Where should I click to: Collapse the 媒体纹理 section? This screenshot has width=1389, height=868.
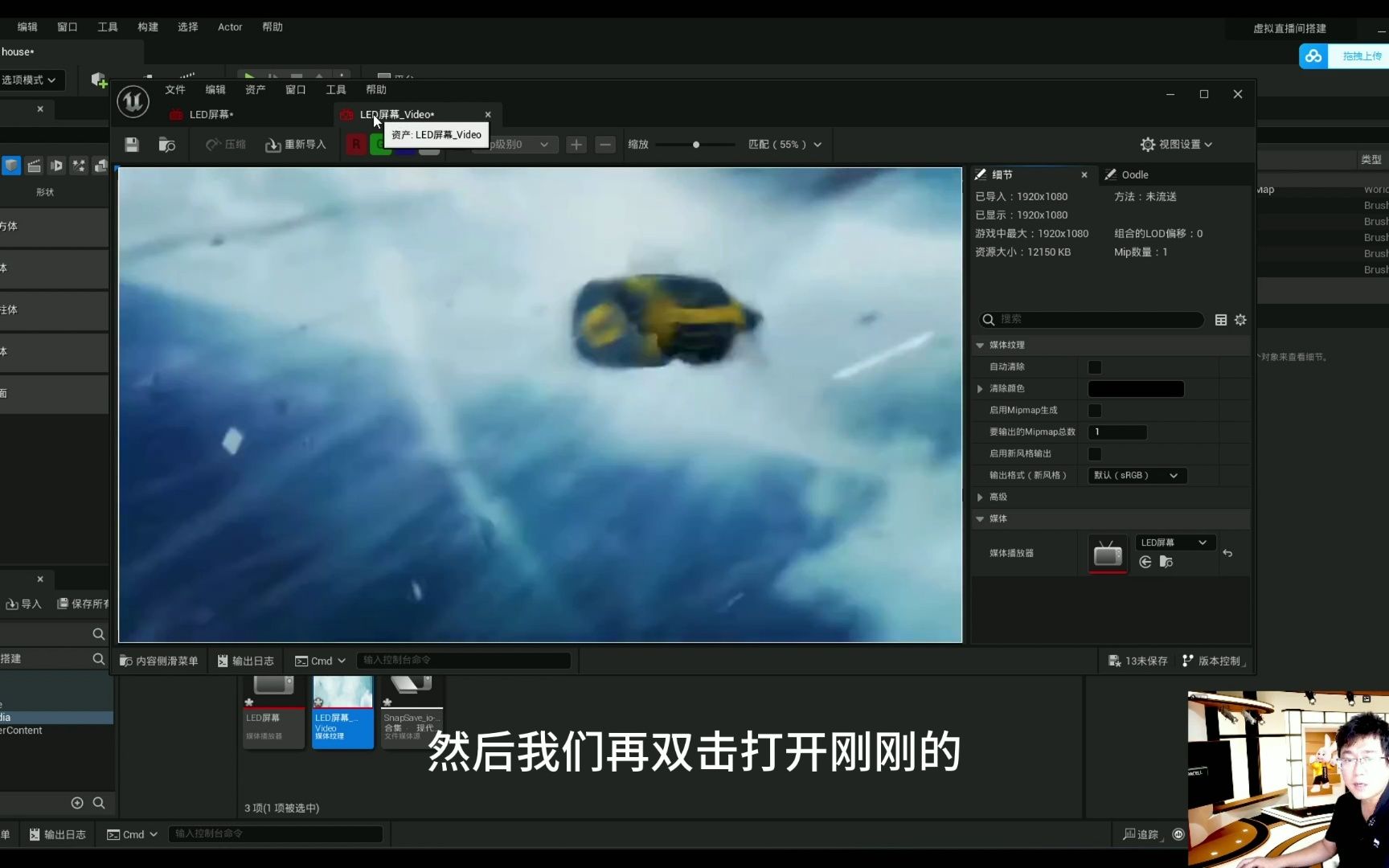point(980,346)
